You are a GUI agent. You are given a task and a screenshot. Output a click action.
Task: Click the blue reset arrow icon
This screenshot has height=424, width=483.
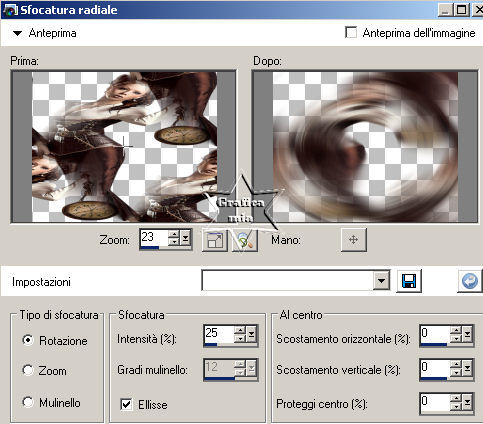pos(470,281)
